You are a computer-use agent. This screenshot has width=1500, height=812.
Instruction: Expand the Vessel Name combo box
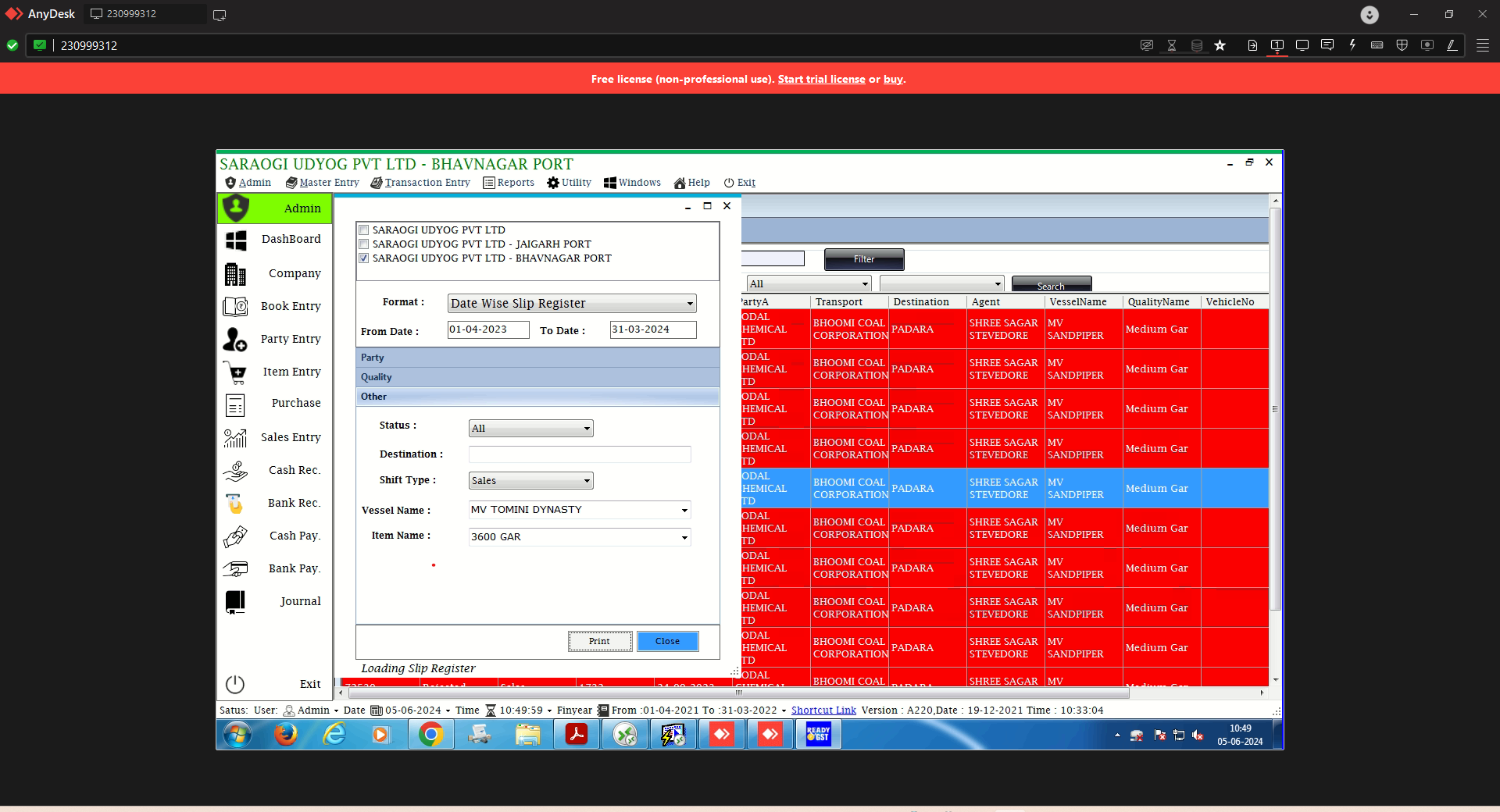(684, 510)
